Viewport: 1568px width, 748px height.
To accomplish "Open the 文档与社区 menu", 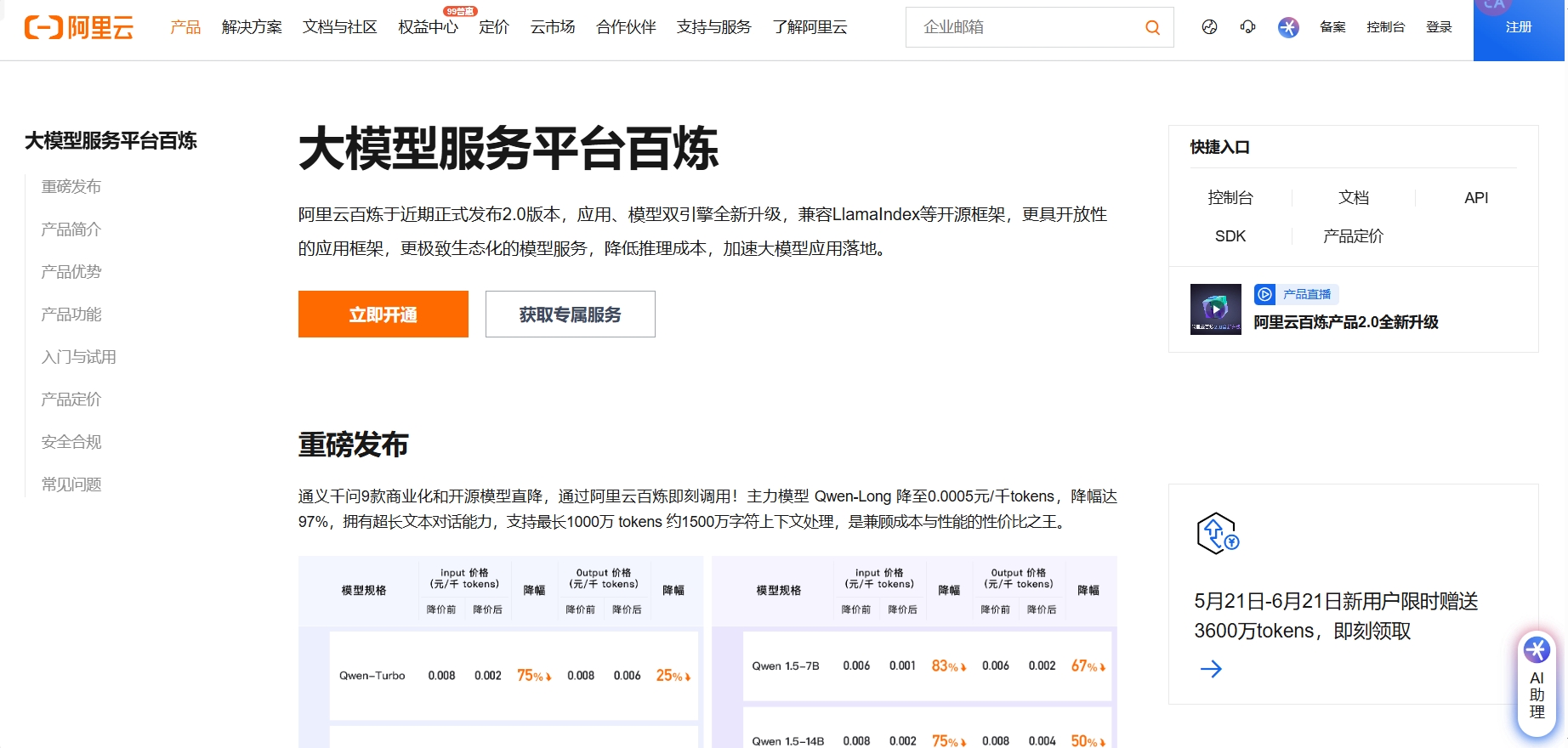I will pos(339,27).
